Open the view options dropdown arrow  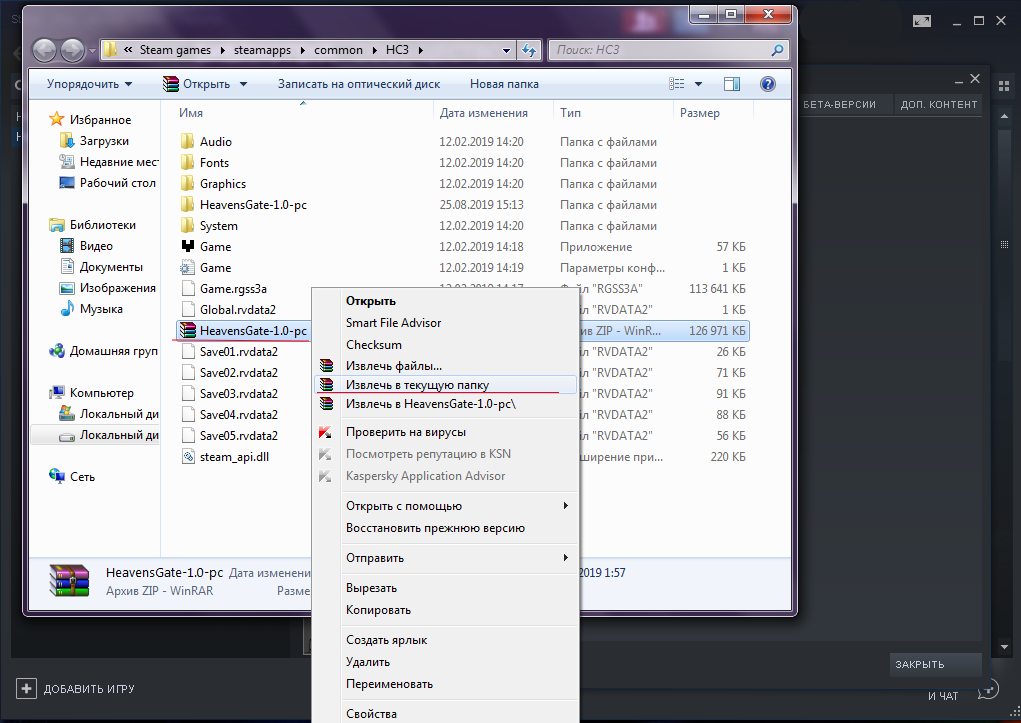[x=699, y=84]
